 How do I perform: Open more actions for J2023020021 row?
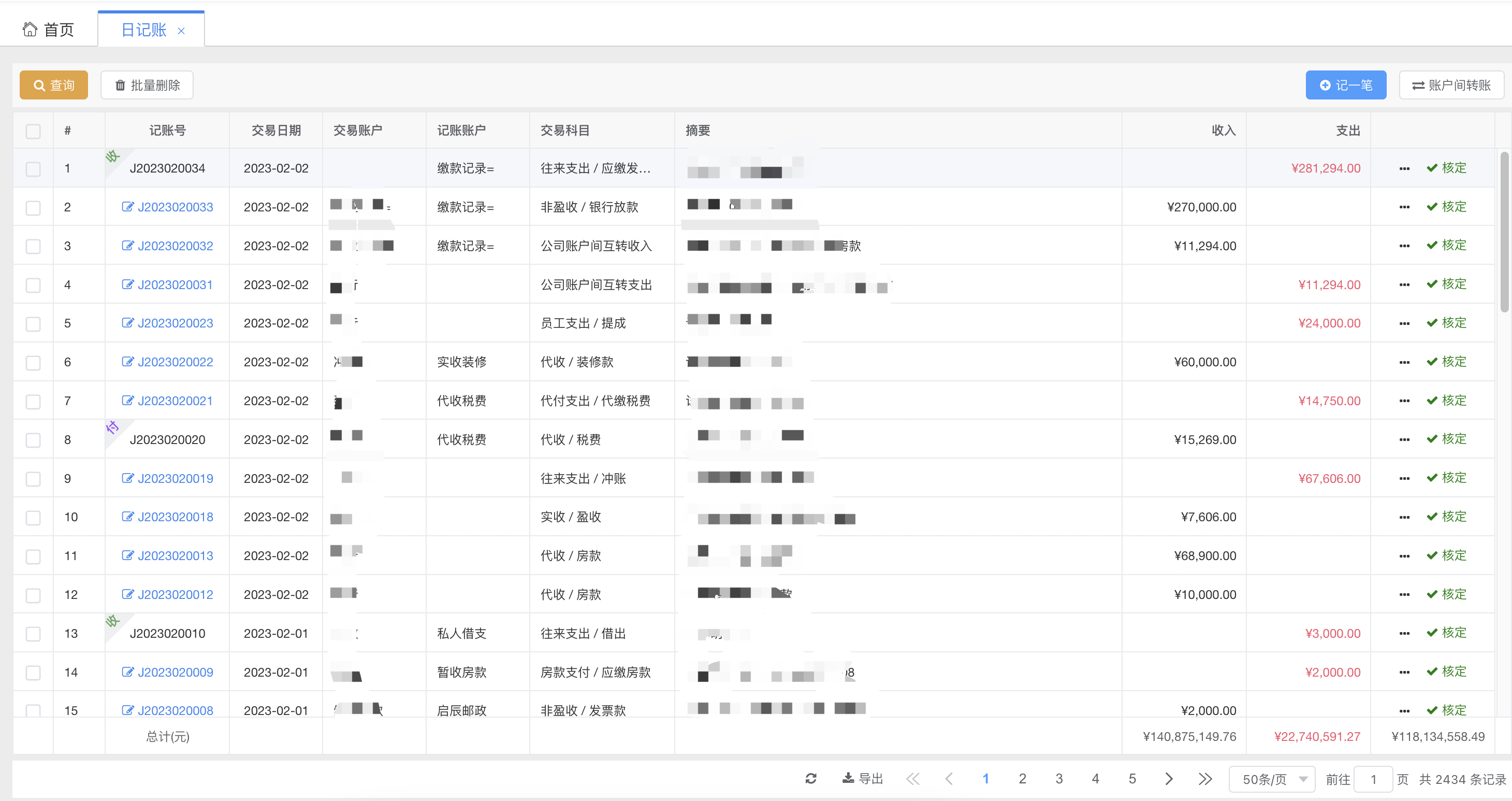pos(1404,400)
